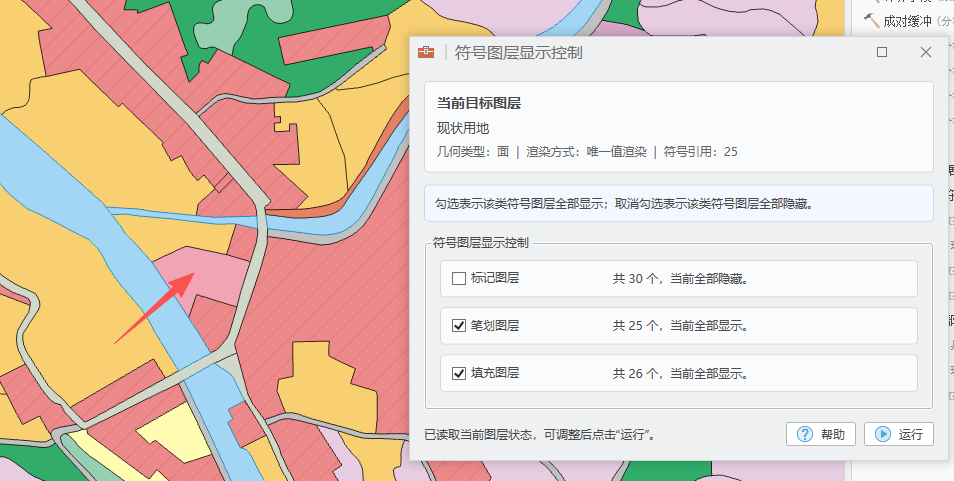Click the 现状用地 layer name
The image size is (954, 481).
[463, 128]
